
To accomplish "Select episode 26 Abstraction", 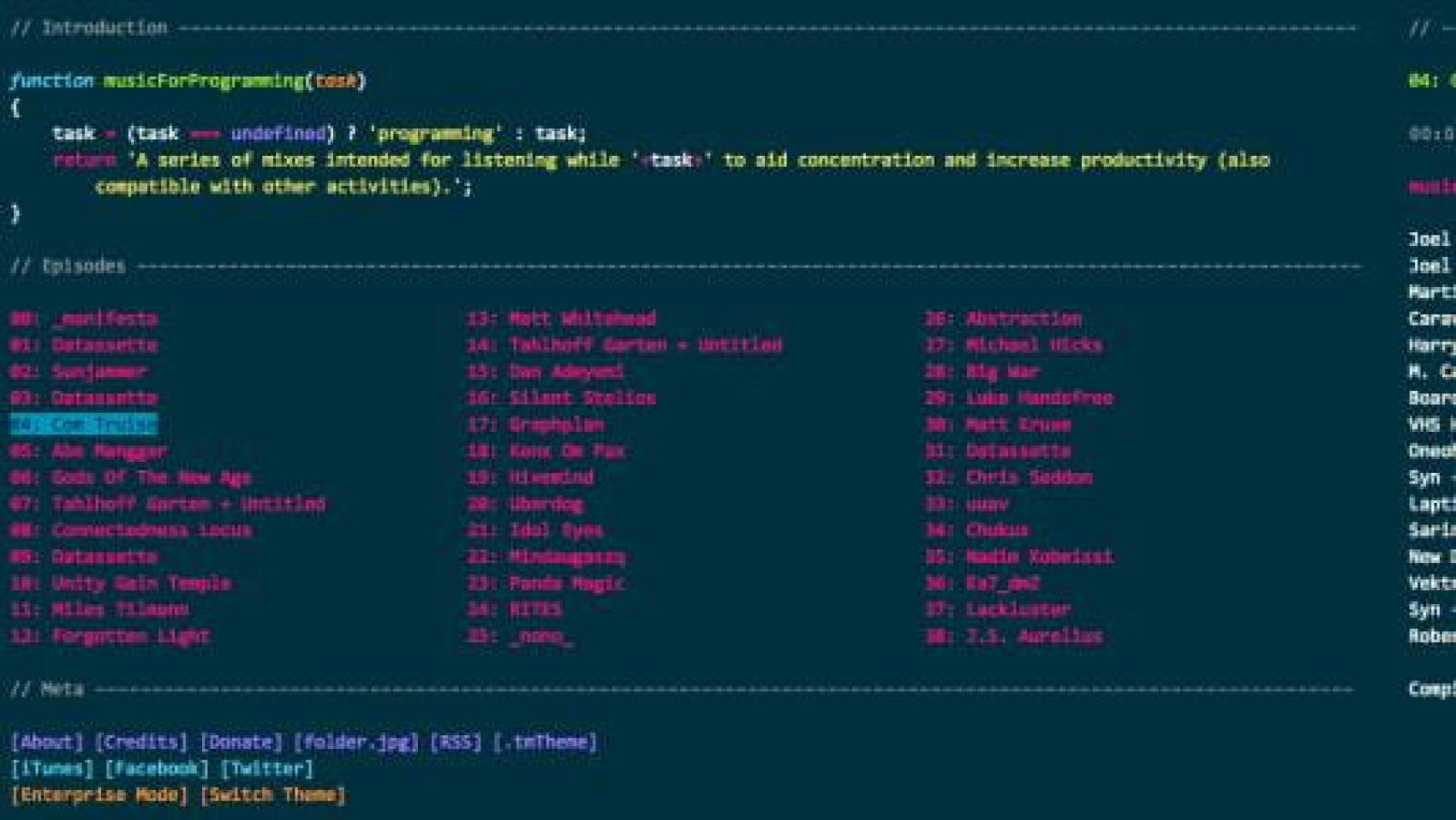I will pos(1003,319).
